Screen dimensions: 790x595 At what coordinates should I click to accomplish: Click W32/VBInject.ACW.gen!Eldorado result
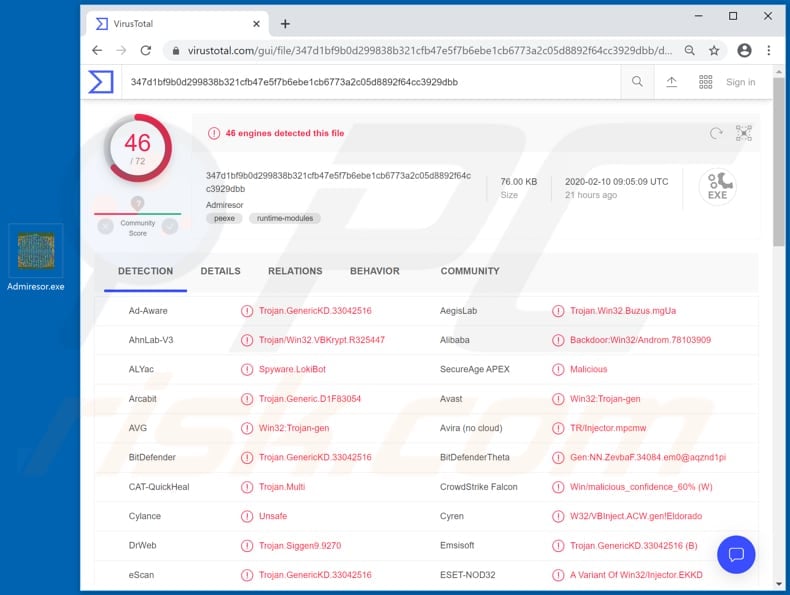point(636,516)
